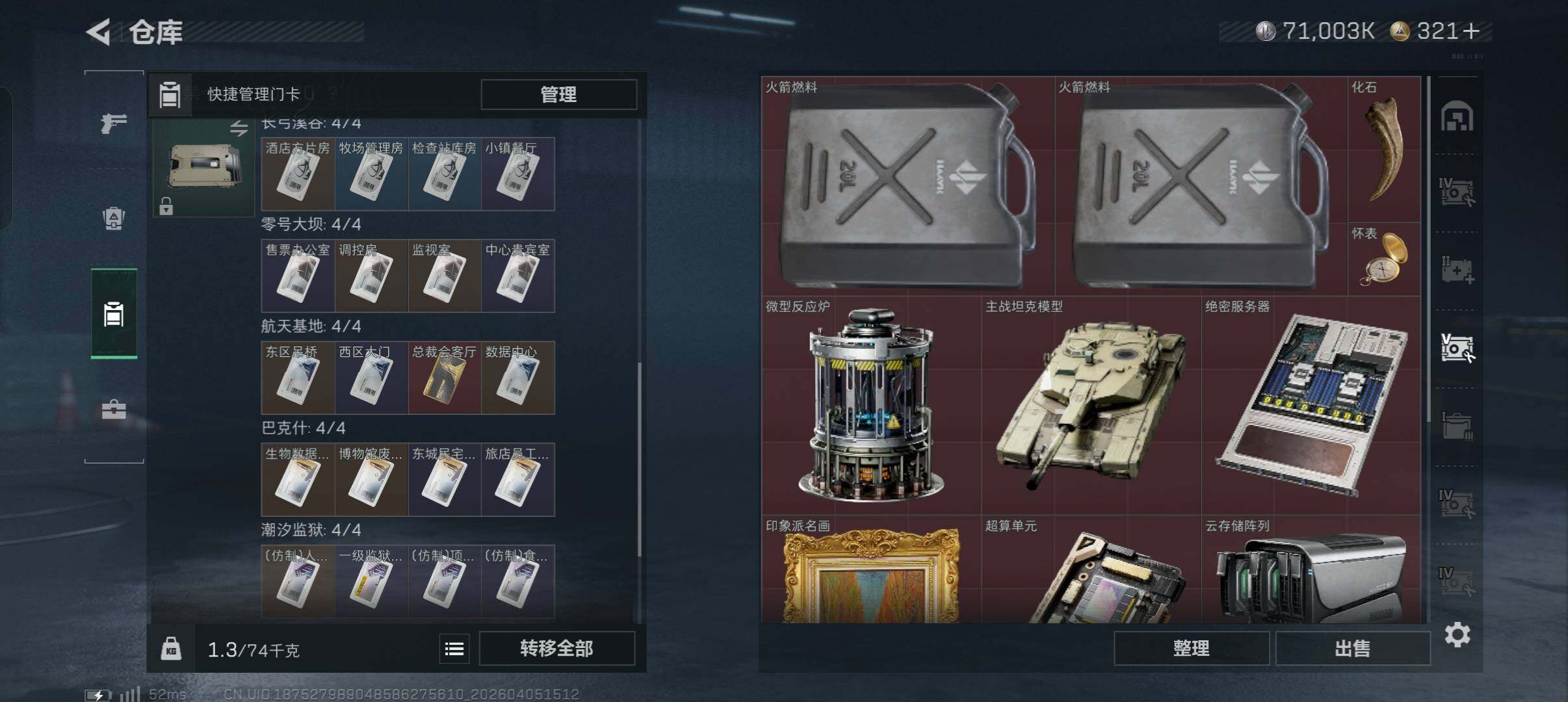Open the weapons pistol tab in sidebar
The image size is (1568, 702).
click(114, 123)
